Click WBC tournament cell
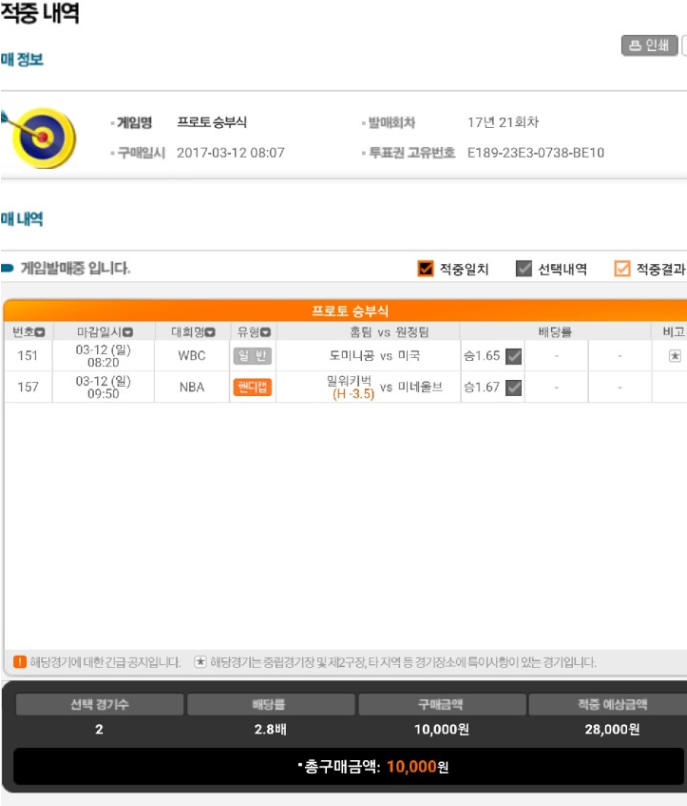Image resolution: width=687 pixels, height=806 pixels. click(x=192, y=356)
